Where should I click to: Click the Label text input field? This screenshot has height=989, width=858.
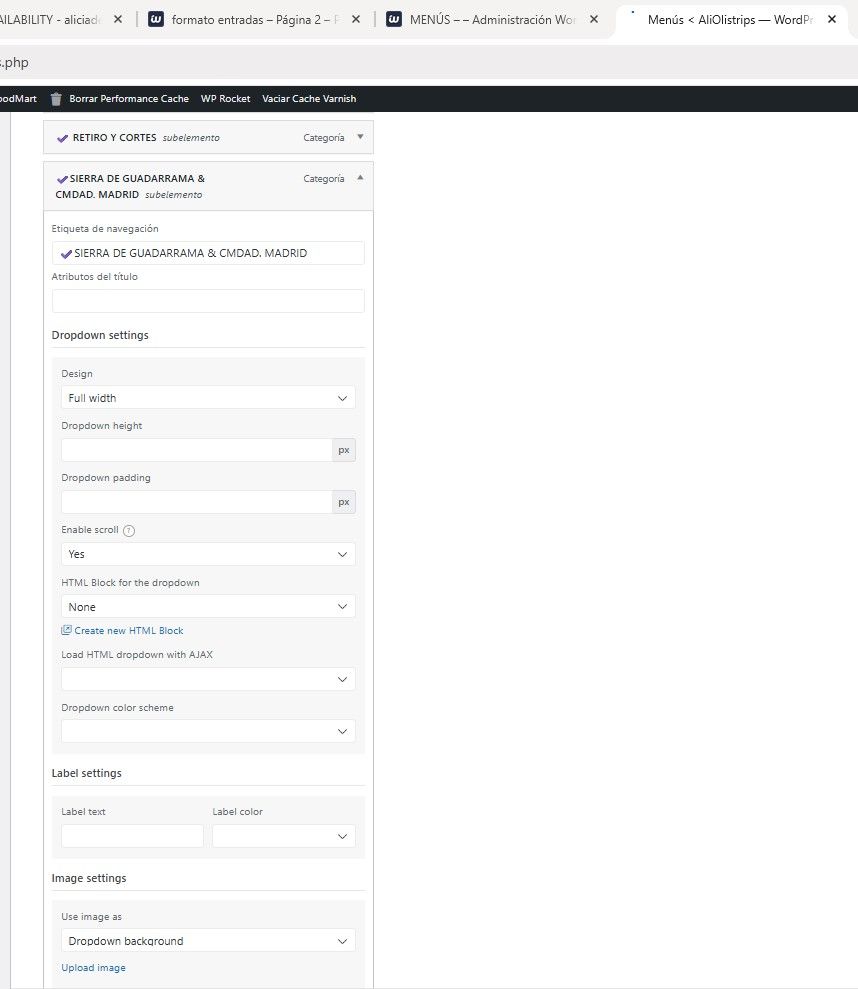132,836
